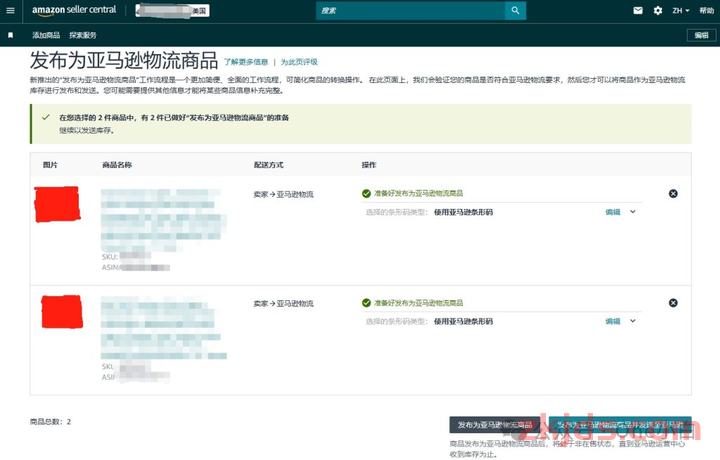The height and width of the screenshot is (460, 720).
Task: Click first row 卖家→亚马逊物流 text
Action: [x=283, y=195]
